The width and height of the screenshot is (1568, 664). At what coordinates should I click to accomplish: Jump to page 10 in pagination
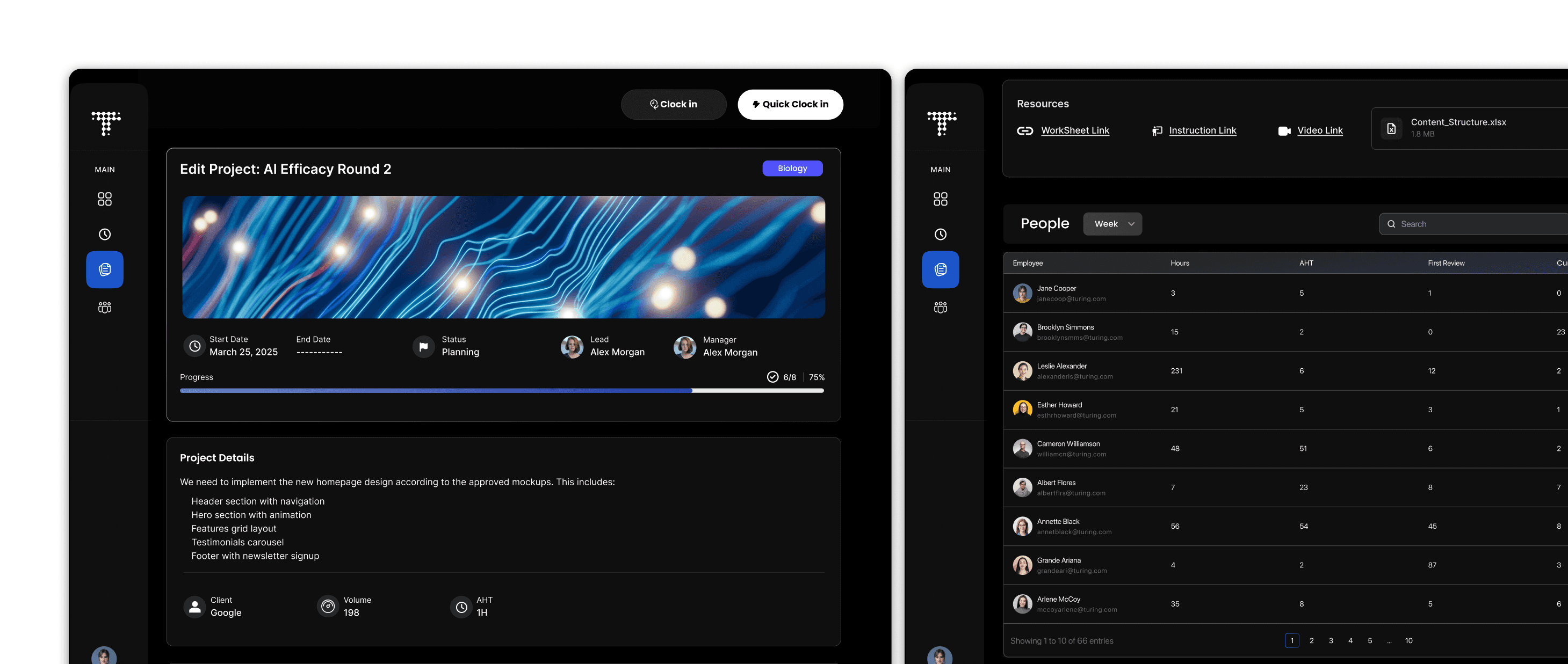[x=1408, y=640]
